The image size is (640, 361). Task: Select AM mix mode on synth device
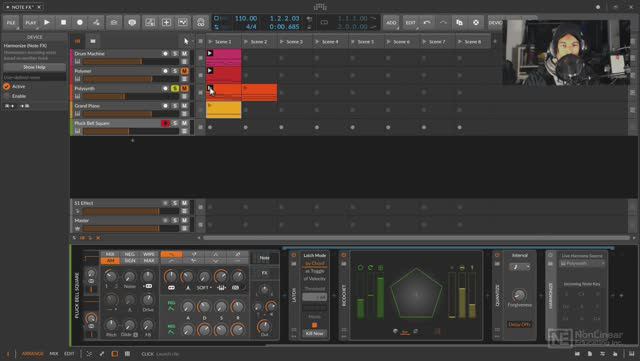[110, 261]
